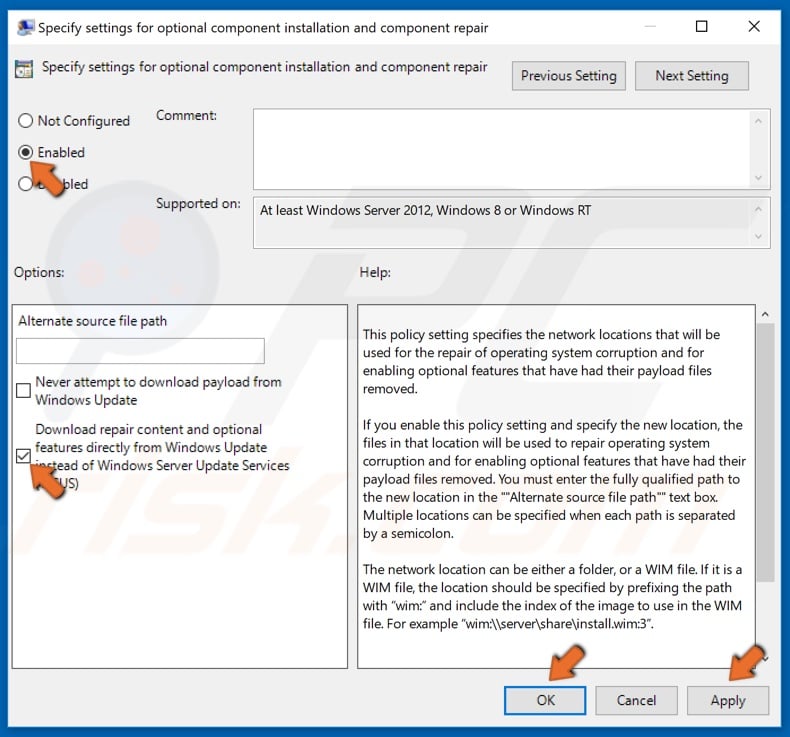Click 'If you enable this policy setting' paragraph

tap(554, 479)
